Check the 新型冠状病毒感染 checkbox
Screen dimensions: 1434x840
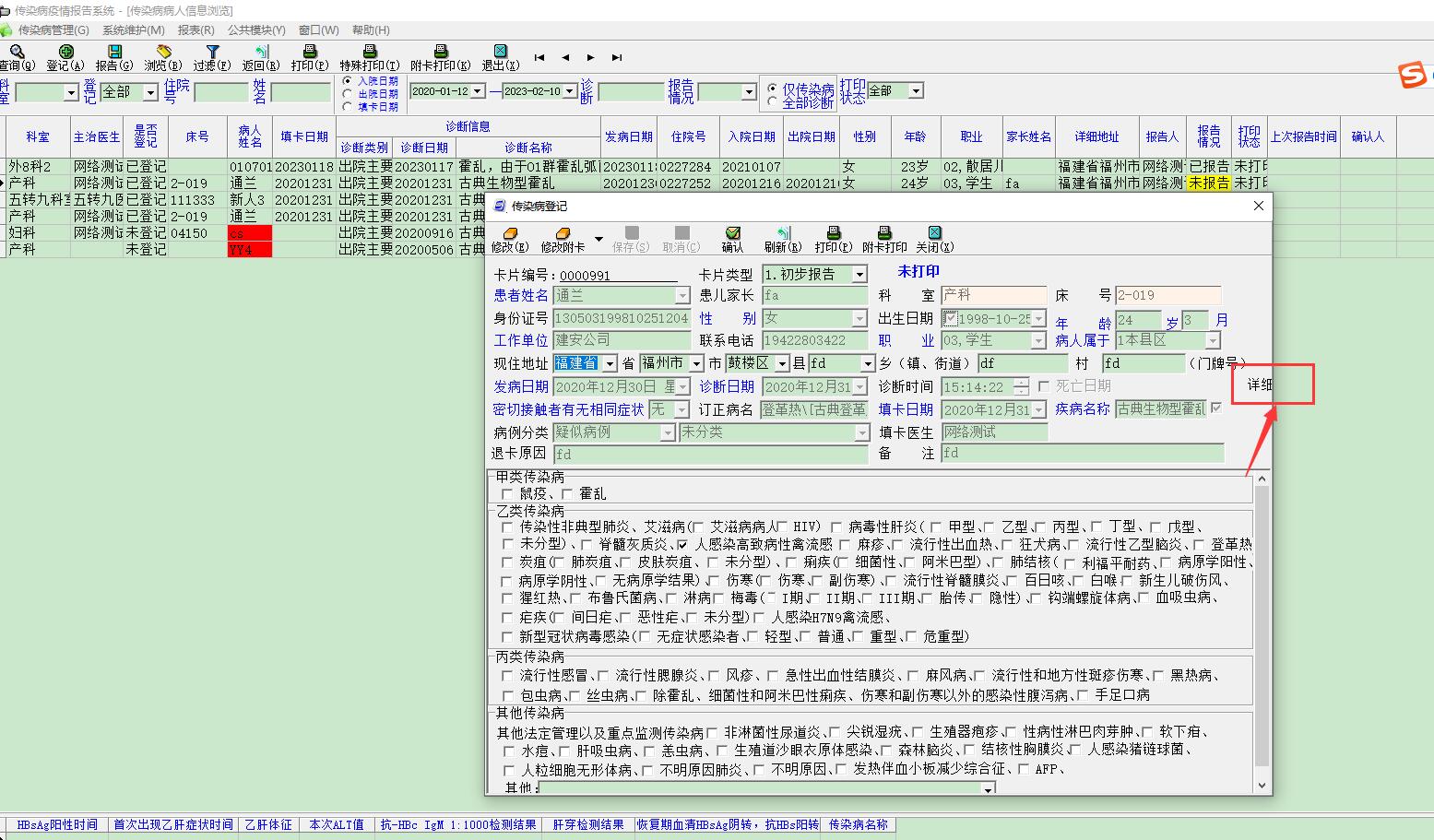(507, 636)
